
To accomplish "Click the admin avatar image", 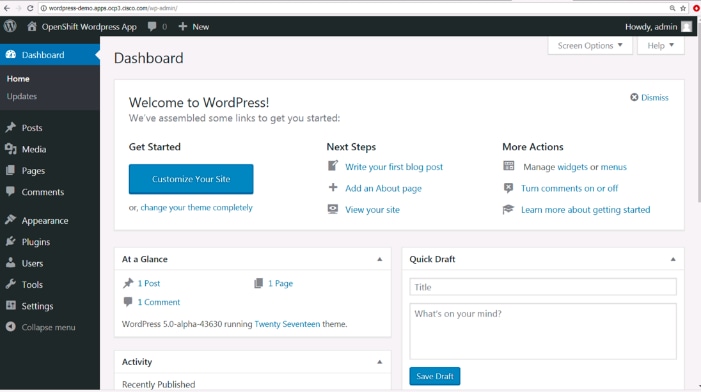I will pos(686,27).
